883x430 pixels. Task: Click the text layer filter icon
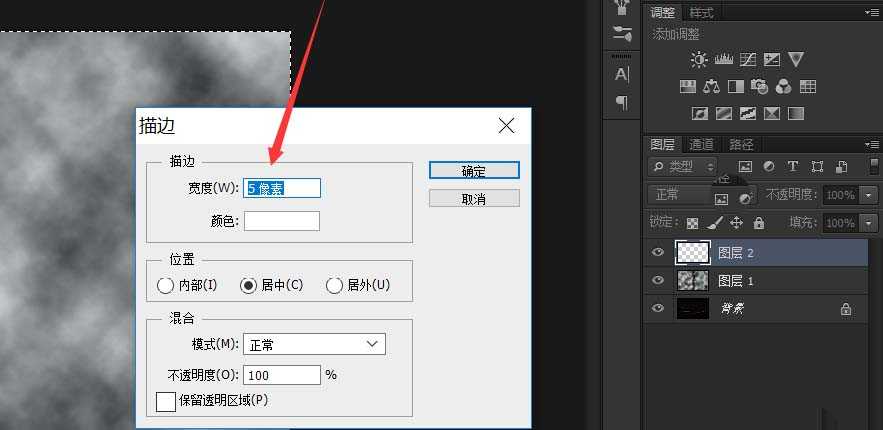793,166
